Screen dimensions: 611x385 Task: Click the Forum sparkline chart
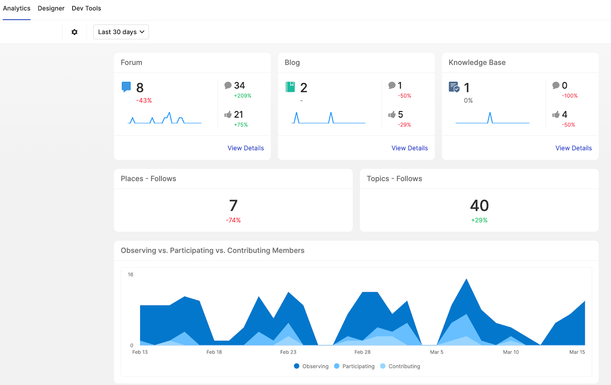(x=165, y=118)
